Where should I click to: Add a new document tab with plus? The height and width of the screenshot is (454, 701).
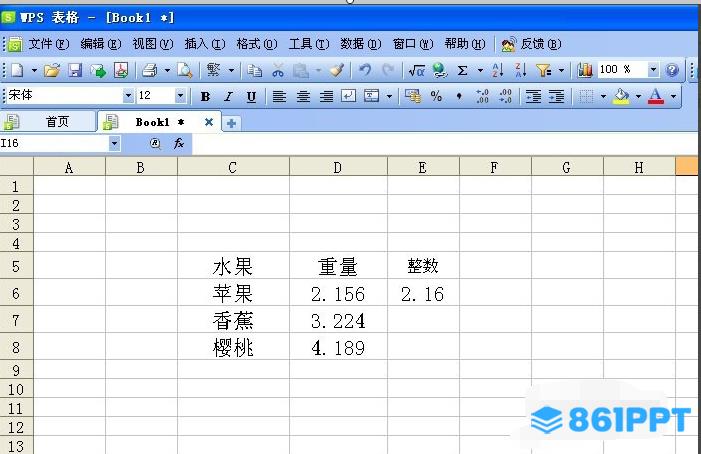pos(231,123)
